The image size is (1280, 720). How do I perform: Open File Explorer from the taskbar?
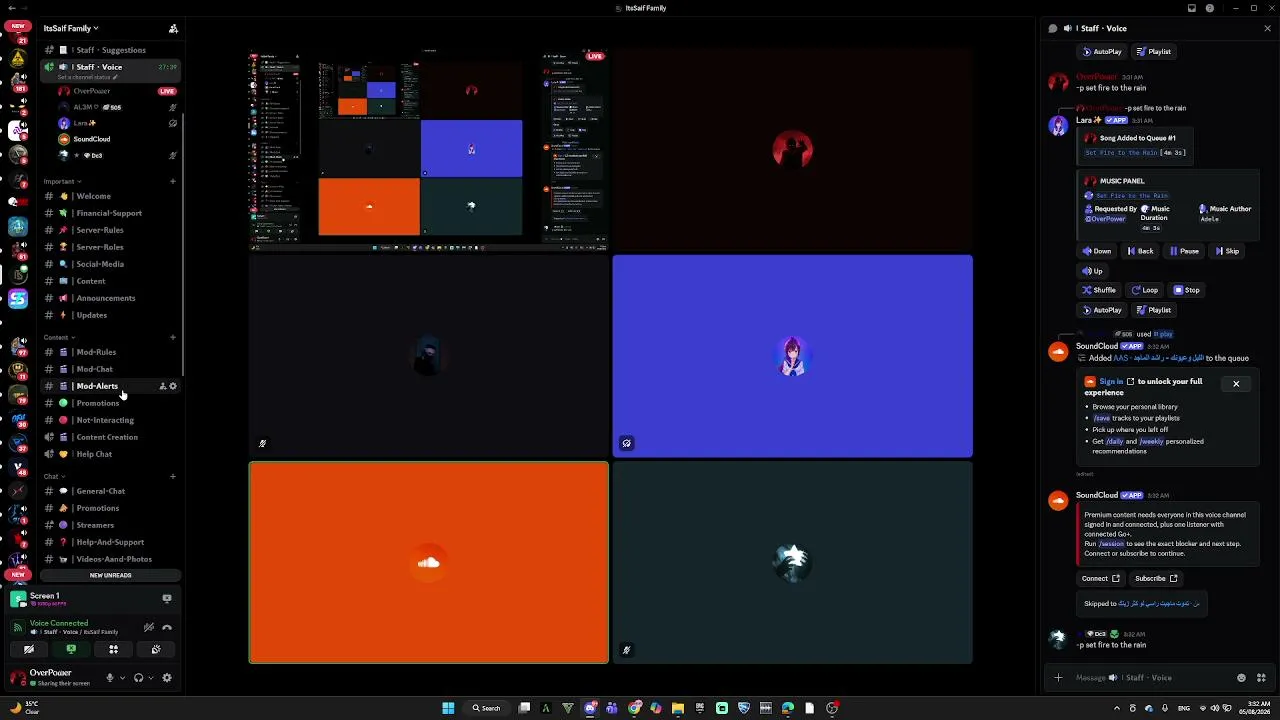[x=677, y=708]
